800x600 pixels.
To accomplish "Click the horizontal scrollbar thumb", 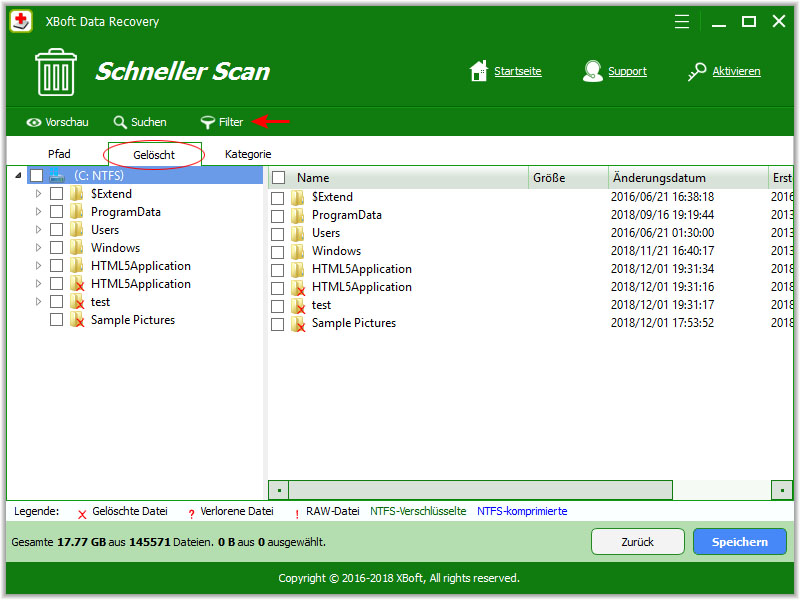I will point(480,490).
